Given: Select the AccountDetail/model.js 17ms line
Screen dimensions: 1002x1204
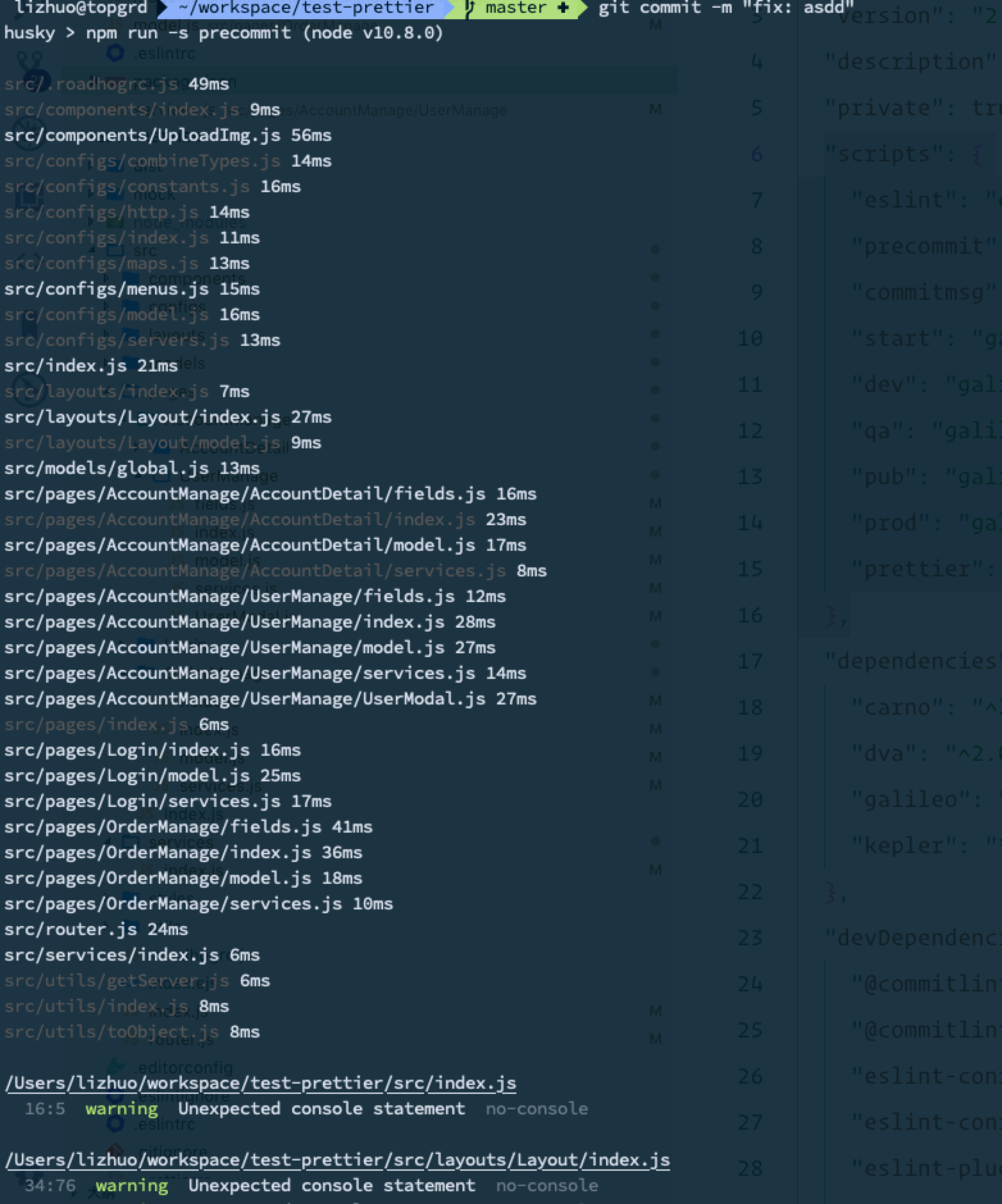Looking at the screenshot, I should click(x=265, y=545).
